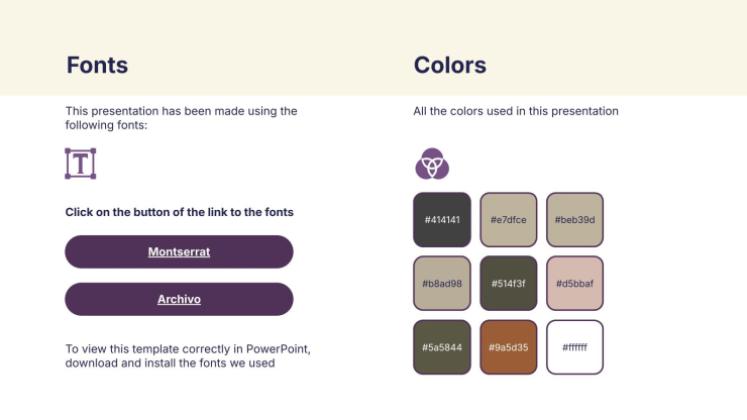Select the #414141 dark gray swatch

point(442,220)
